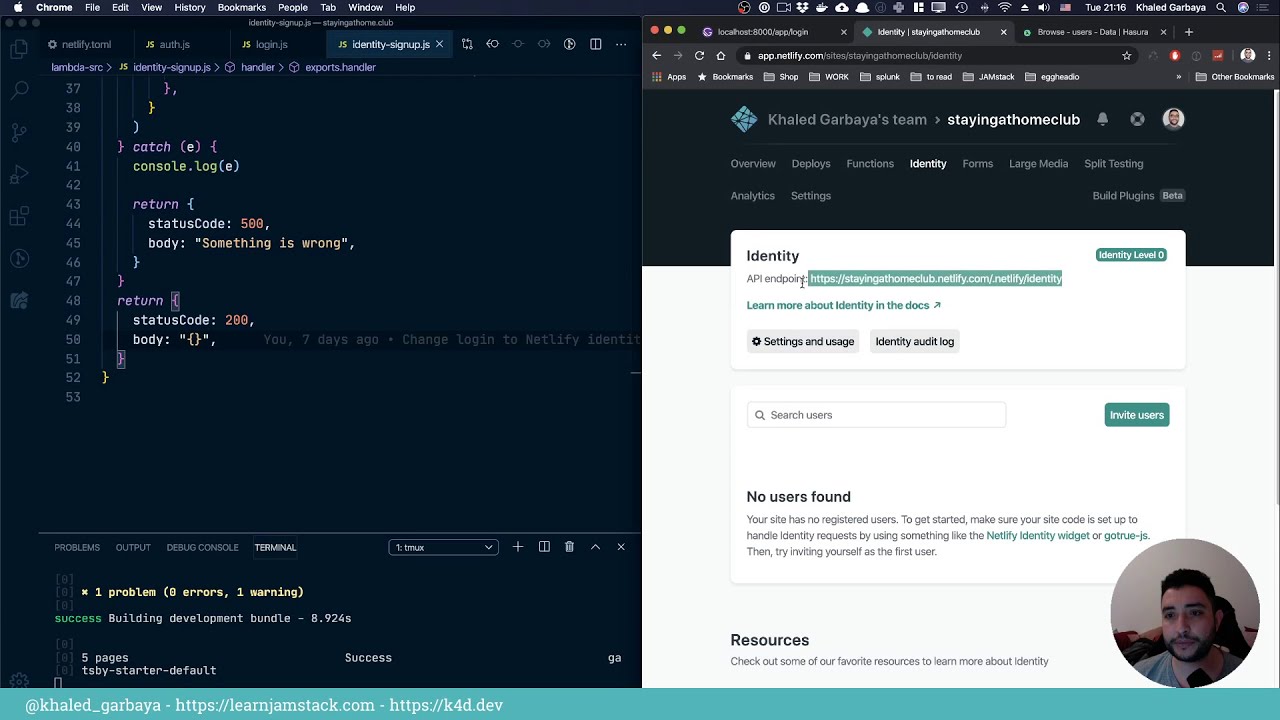Screen dimensions: 1280x720
Task: Open the Explorer view in VS Code
Action: (x=19, y=47)
